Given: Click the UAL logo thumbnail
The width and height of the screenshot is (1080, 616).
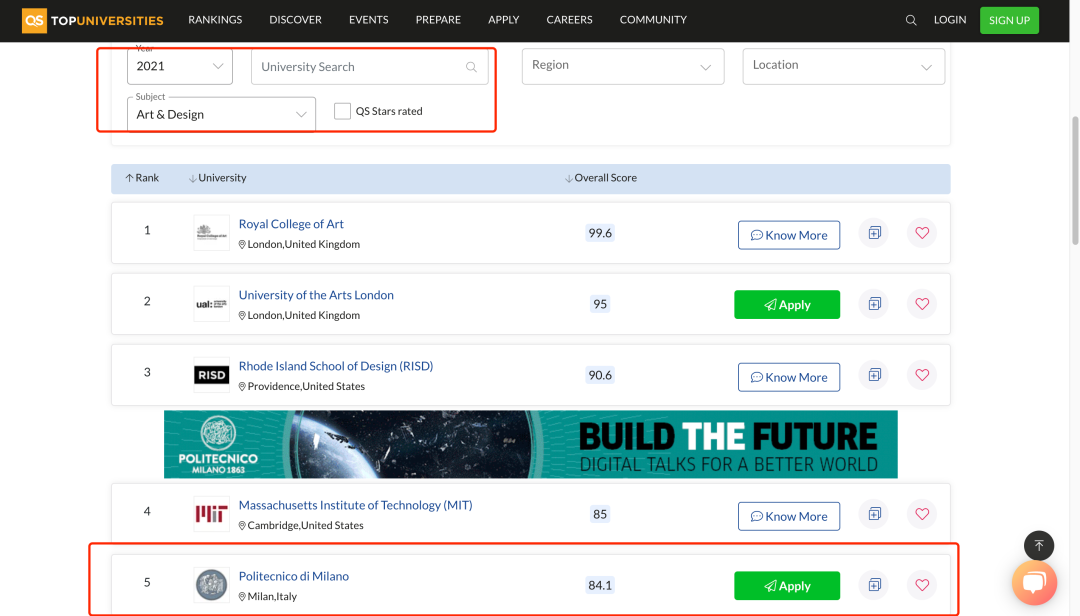Looking at the screenshot, I should click(211, 304).
